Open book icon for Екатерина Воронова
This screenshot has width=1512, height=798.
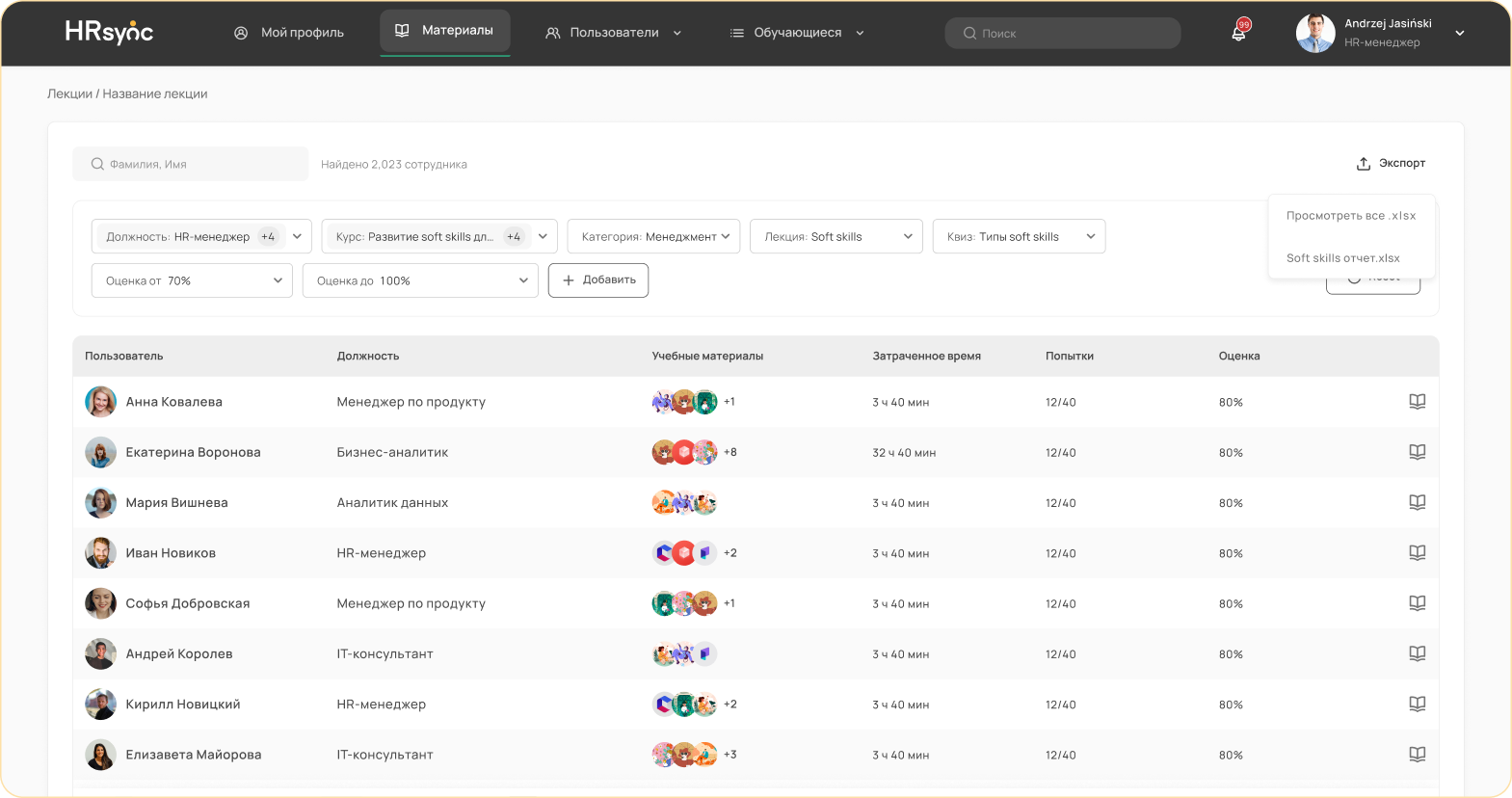click(x=1417, y=452)
